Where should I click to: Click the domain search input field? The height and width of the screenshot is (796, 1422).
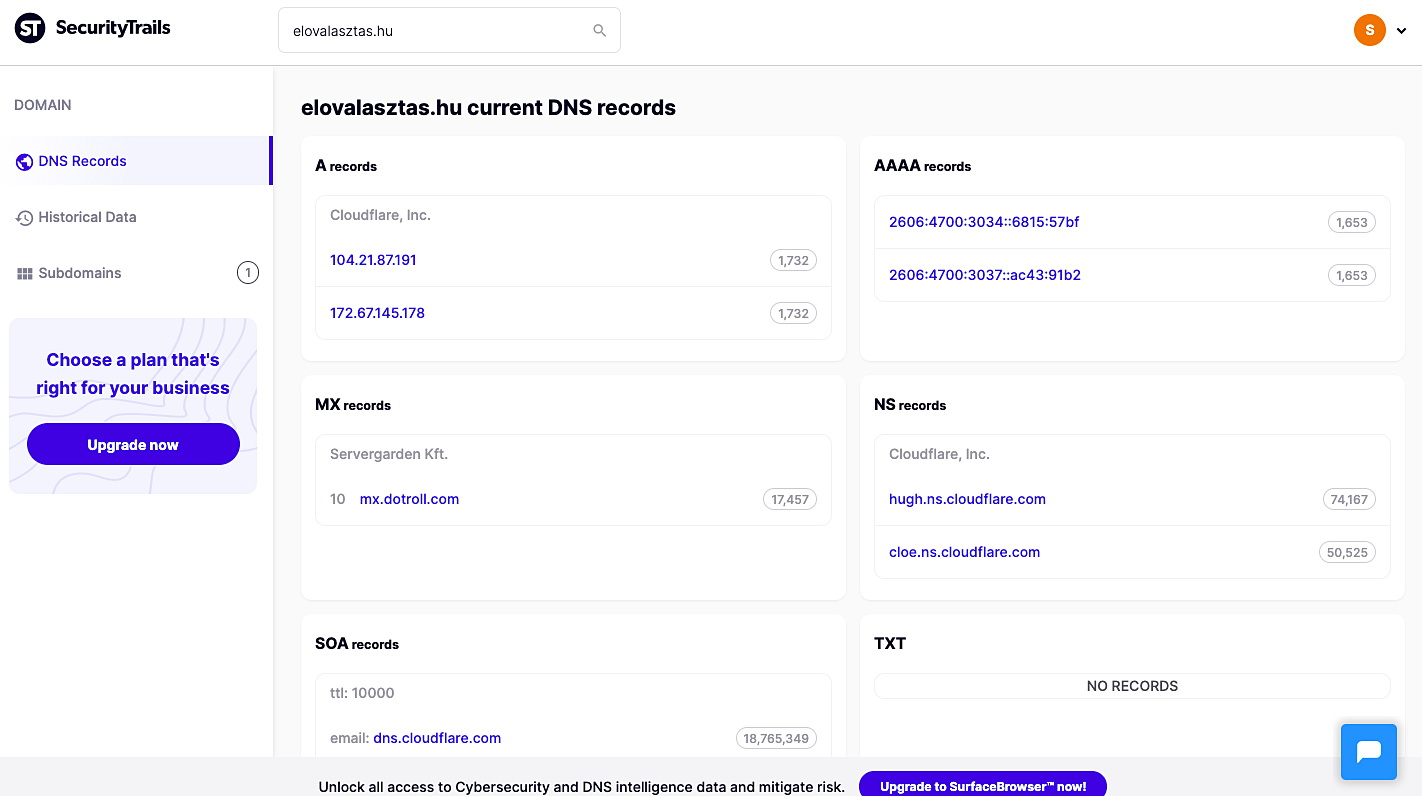pyautogui.click(x=449, y=30)
